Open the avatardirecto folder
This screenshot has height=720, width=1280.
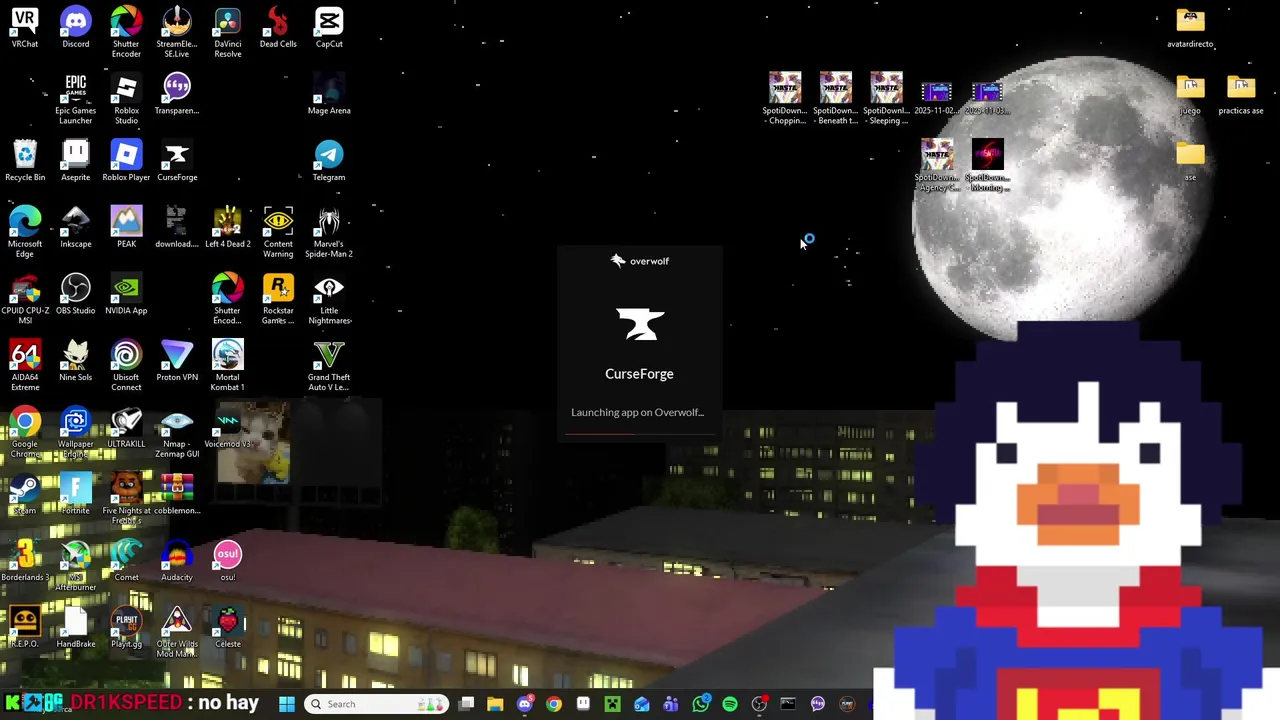coord(1190,28)
